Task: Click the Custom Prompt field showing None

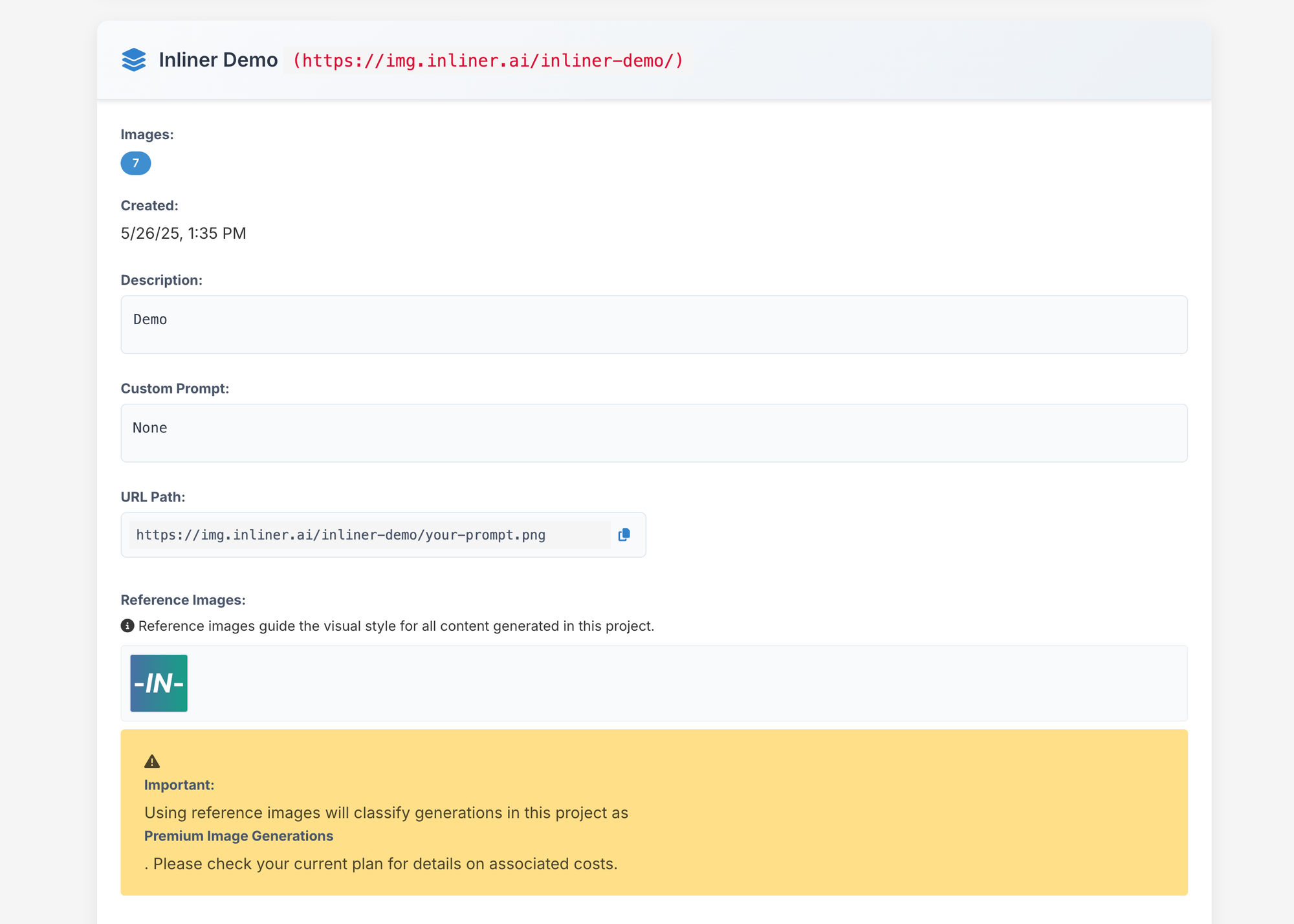Action: point(653,432)
